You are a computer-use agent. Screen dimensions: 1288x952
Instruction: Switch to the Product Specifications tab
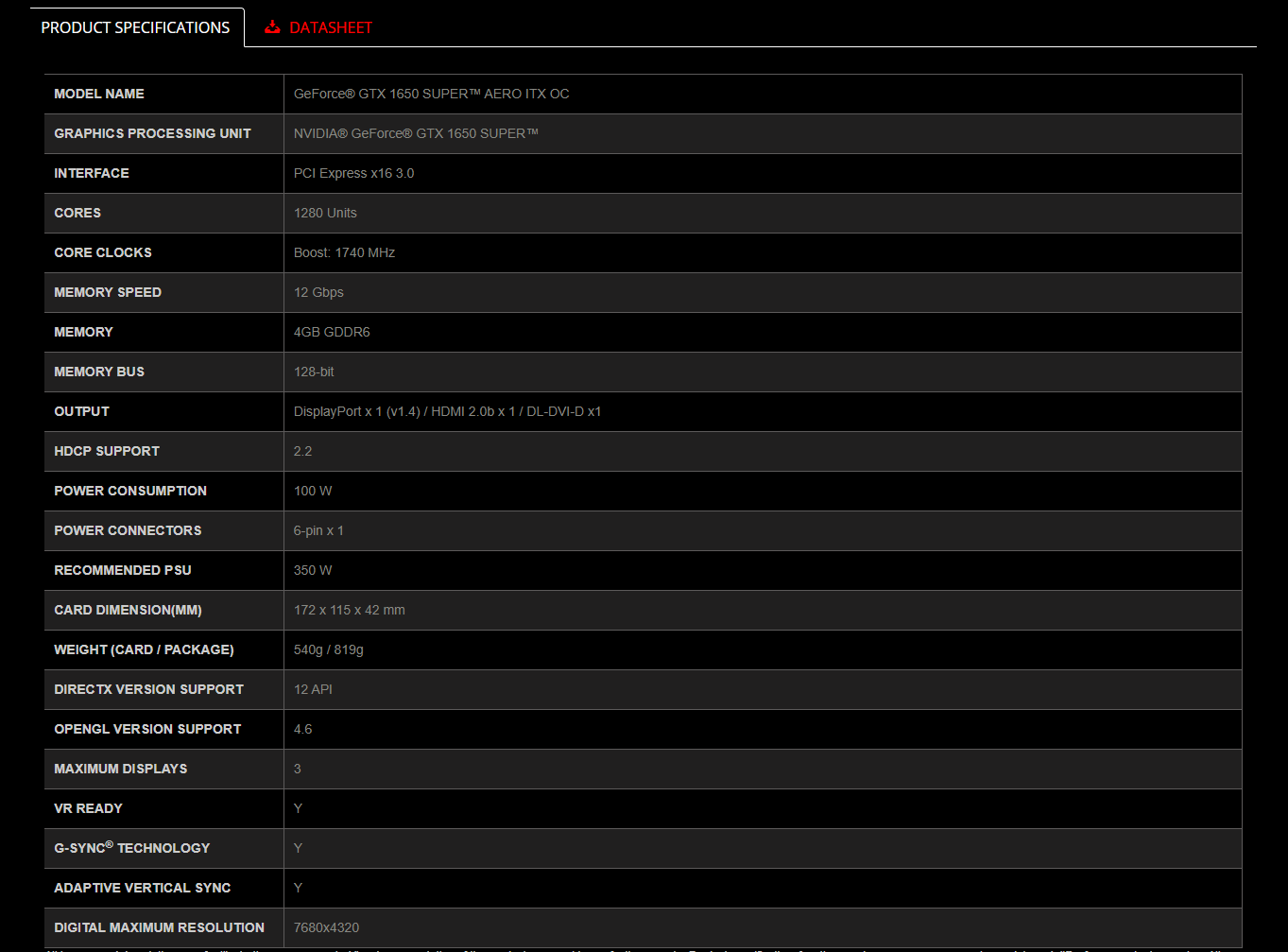(135, 27)
